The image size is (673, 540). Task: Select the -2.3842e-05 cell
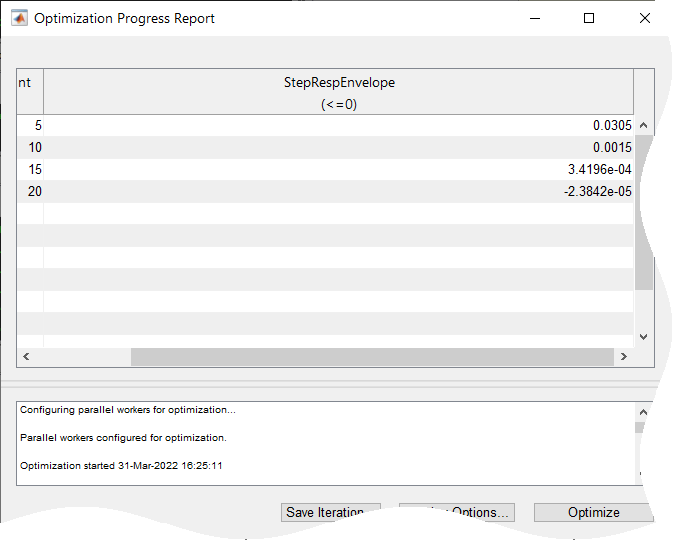tap(339, 191)
